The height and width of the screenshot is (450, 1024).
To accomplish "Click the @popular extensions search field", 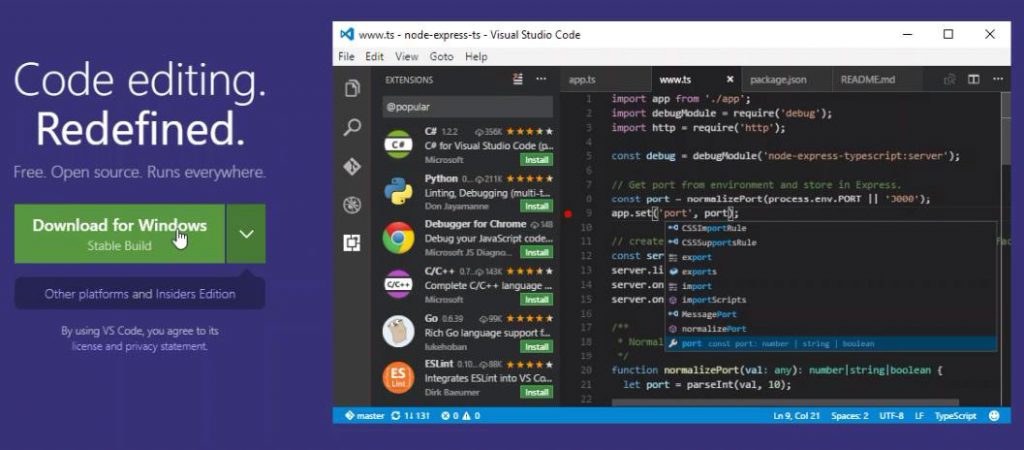I will coord(468,106).
